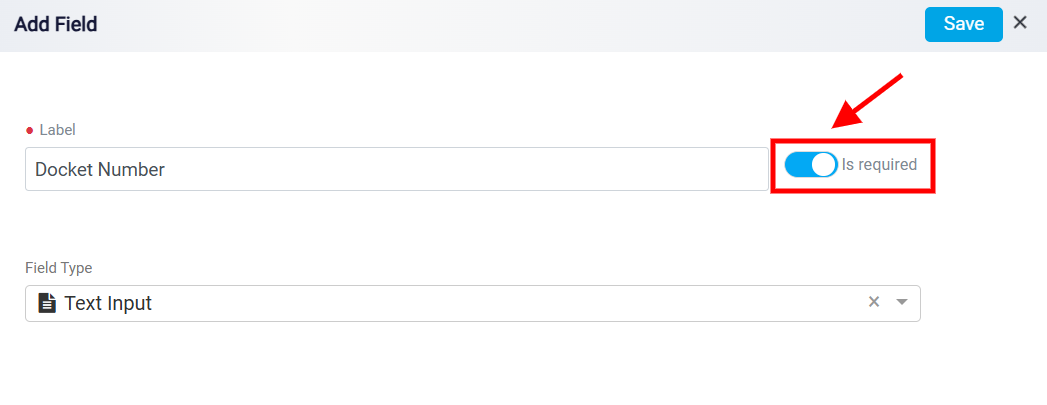
Task: Click the empty middle of the Field Type selector
Action: pyautogui.click(x=507, y=304)
